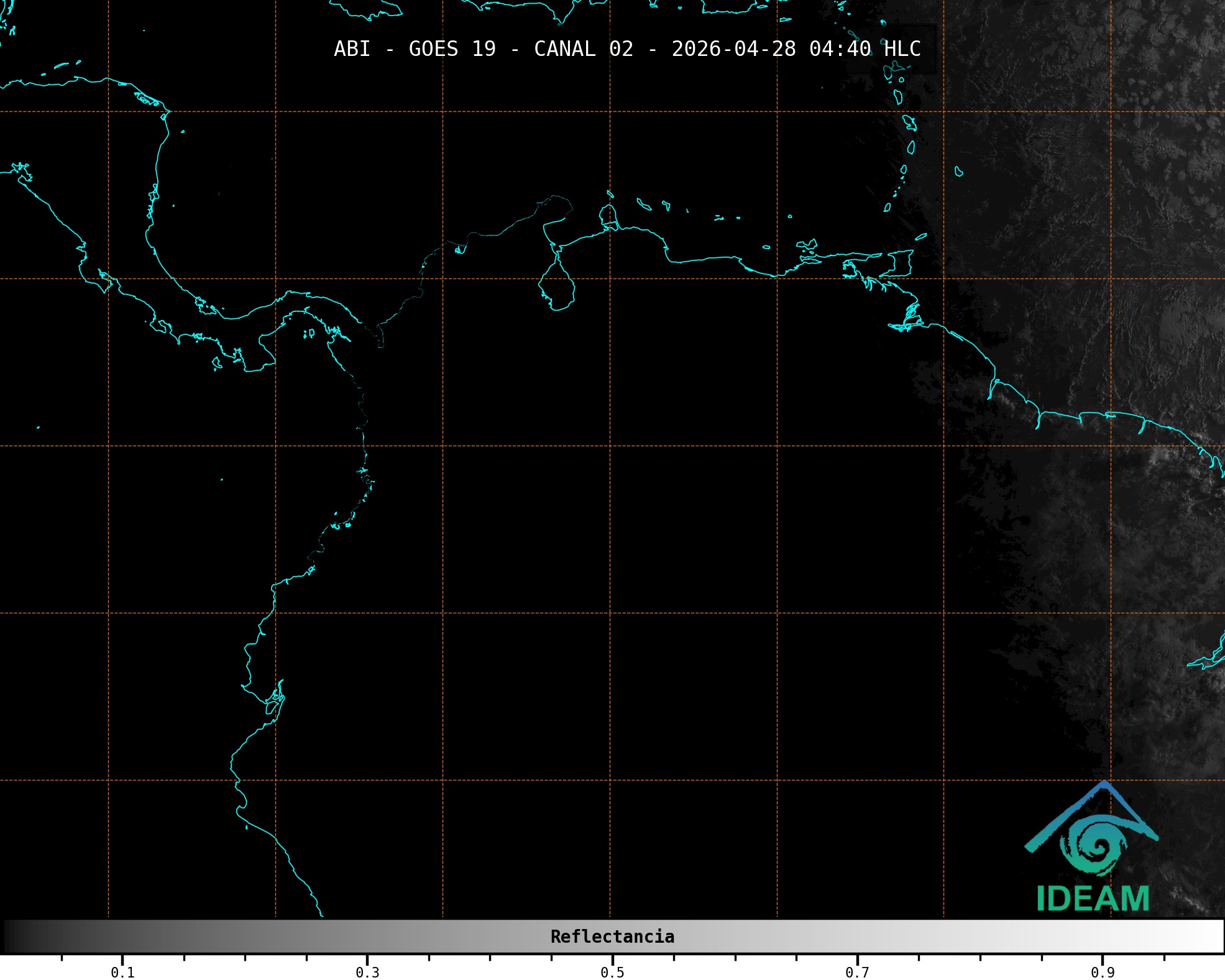Image resolution: width=1225 pixels, height=980 pixels.
Task: Click the Barbados island outline
Action: [959, 172]
